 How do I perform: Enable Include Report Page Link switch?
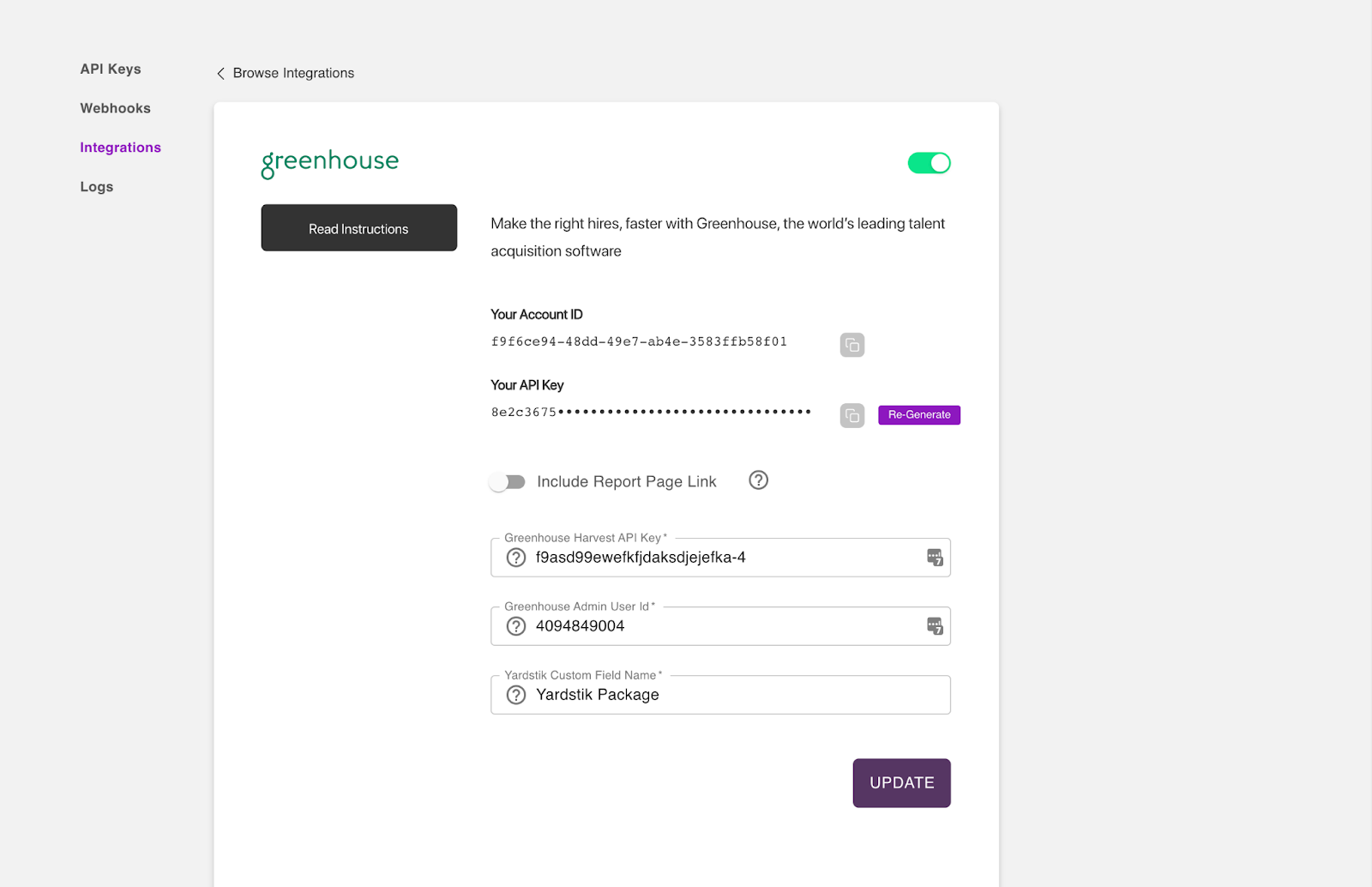coord(508,482)
